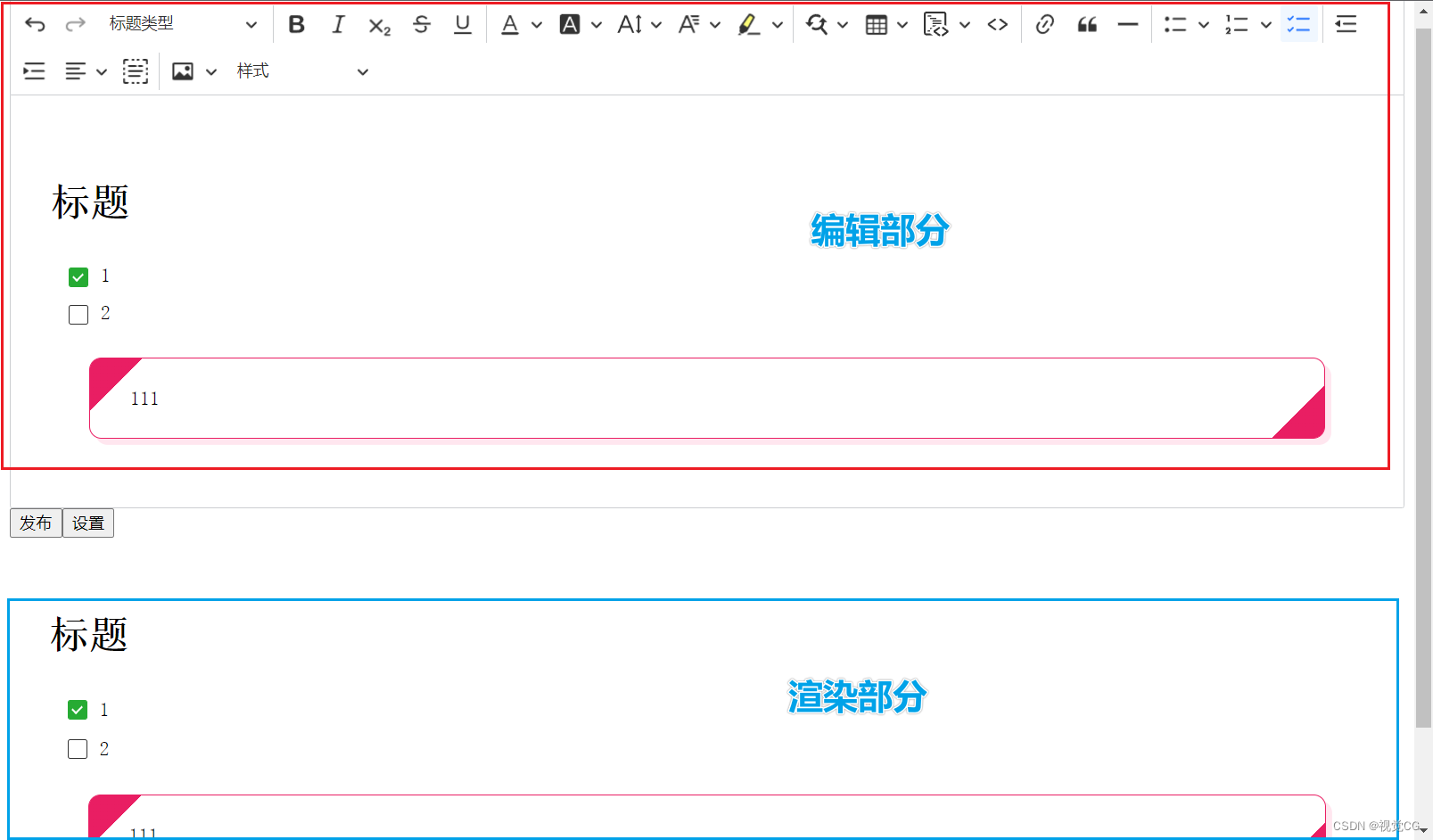1433x840 pixels.
Task: Expand the text alignment dropdown arrow
Action: point(102,72)
